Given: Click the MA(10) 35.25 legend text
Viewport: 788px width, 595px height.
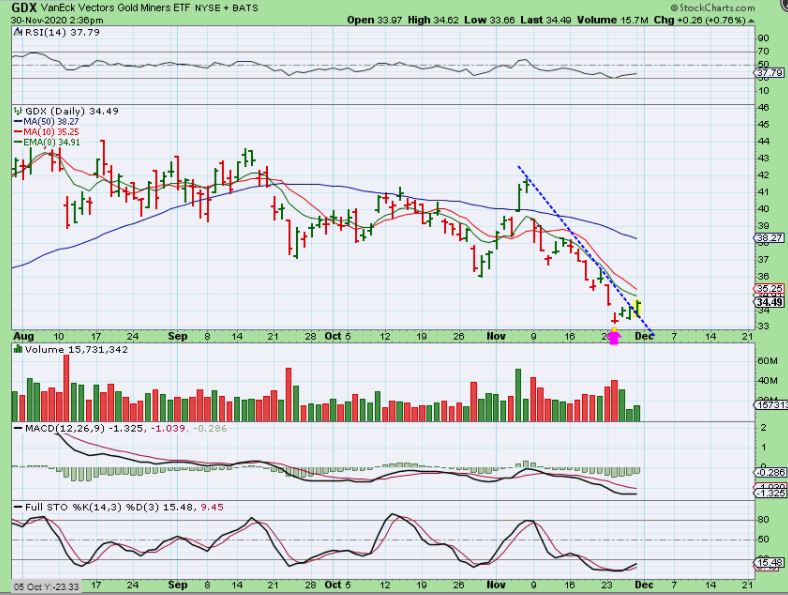Looking at the screenshot, I should point(51,132).
